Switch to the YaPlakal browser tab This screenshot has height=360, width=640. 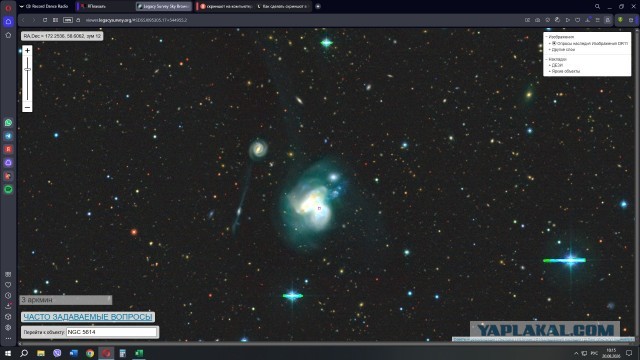(105, 6)
